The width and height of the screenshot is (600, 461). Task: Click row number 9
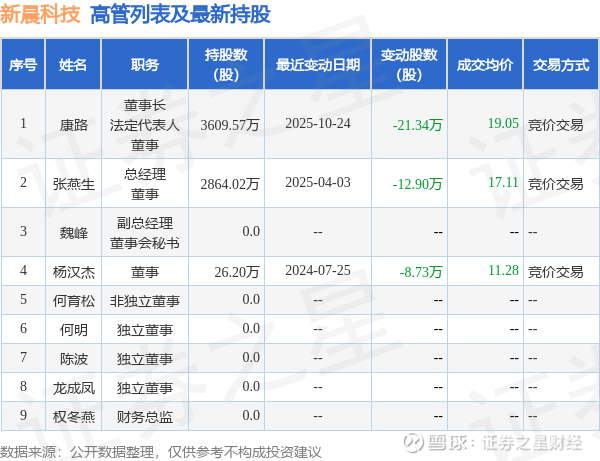coord(23,415)
